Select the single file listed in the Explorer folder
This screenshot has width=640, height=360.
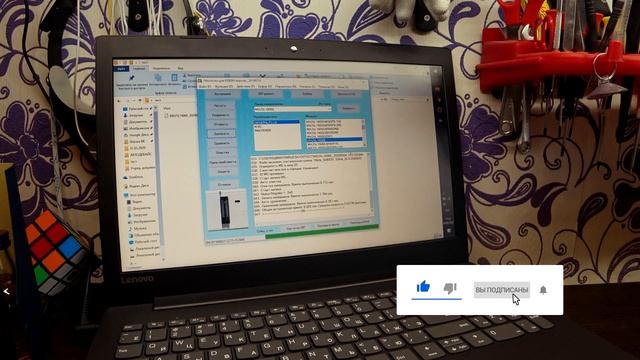[x=181, y=116]
